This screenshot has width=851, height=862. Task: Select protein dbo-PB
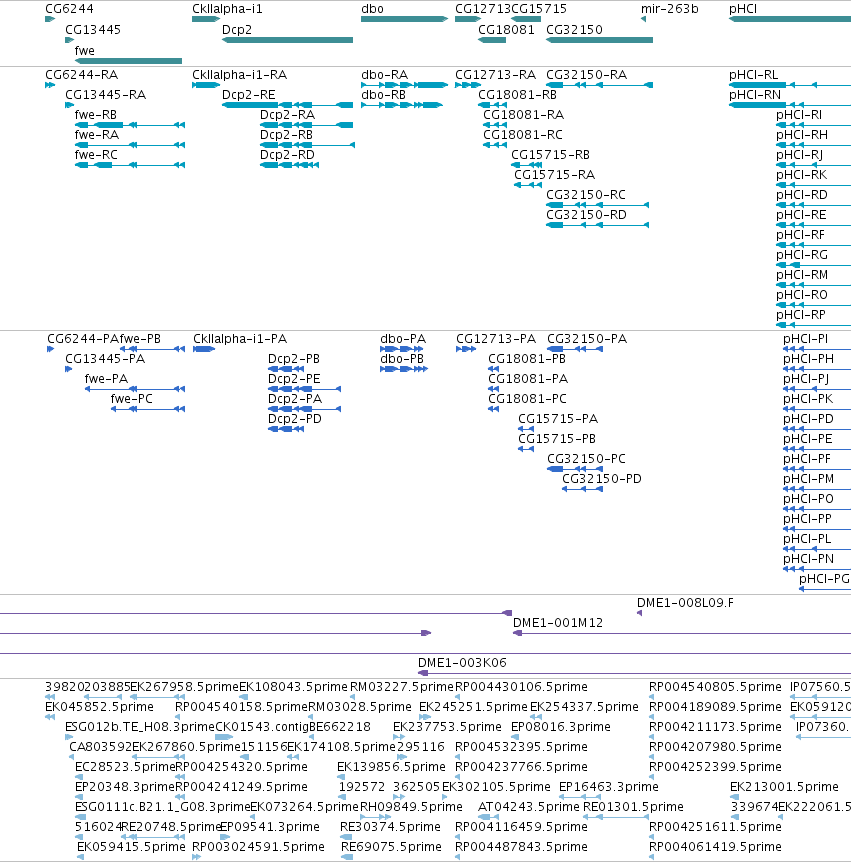coord(402,359)
